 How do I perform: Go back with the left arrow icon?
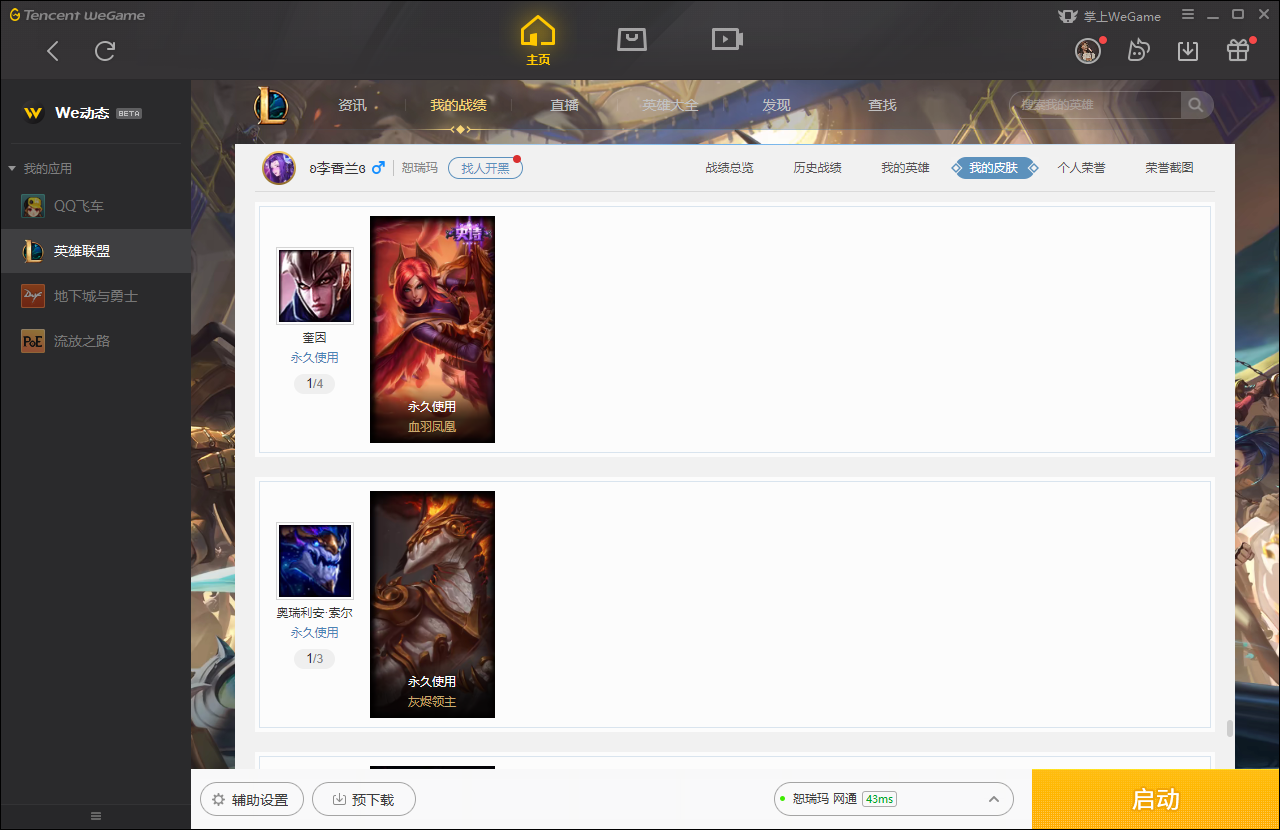tap(53, 51)
